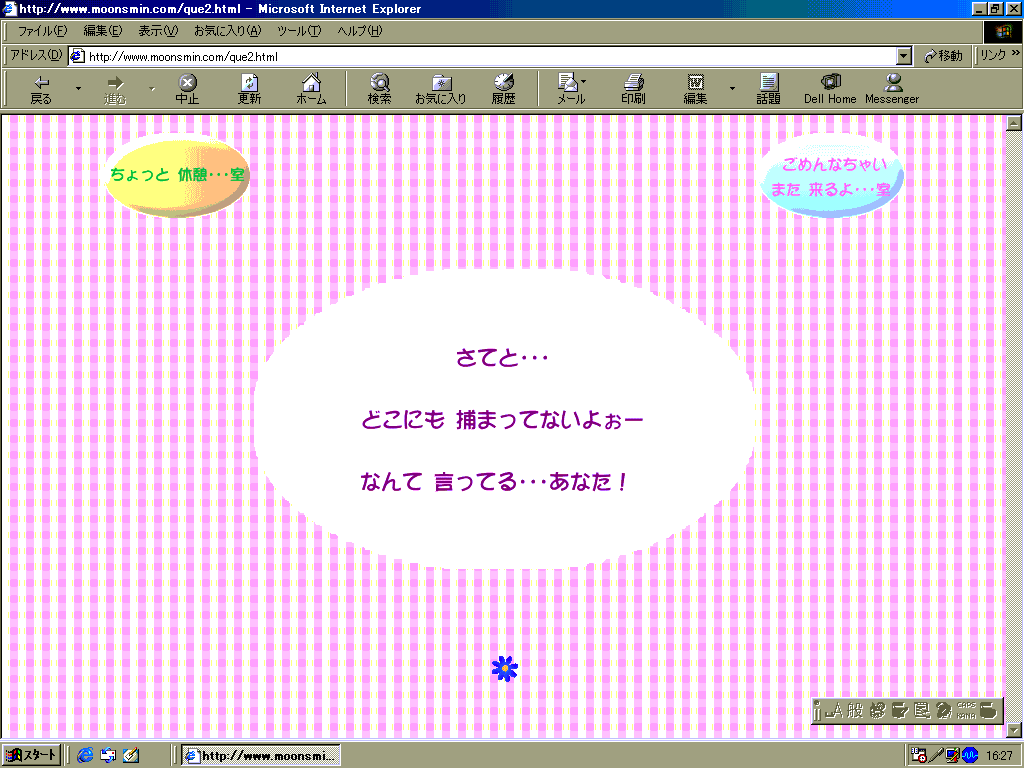
Task: Open the Back button history dropdown arrow
Action: click(x=78, y=89)
